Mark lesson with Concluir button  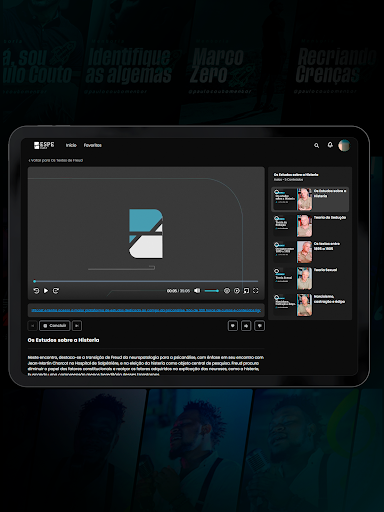coord(55,326)
